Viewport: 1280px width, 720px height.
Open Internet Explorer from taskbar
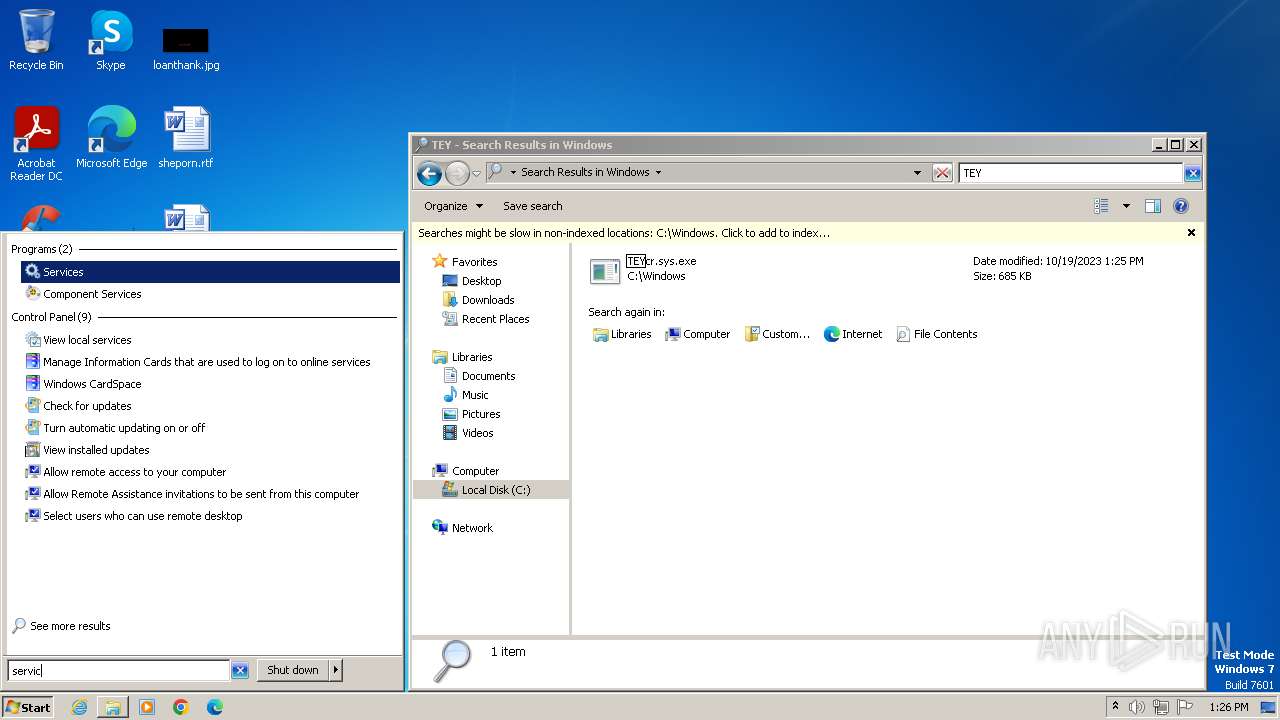pos(79,707)
